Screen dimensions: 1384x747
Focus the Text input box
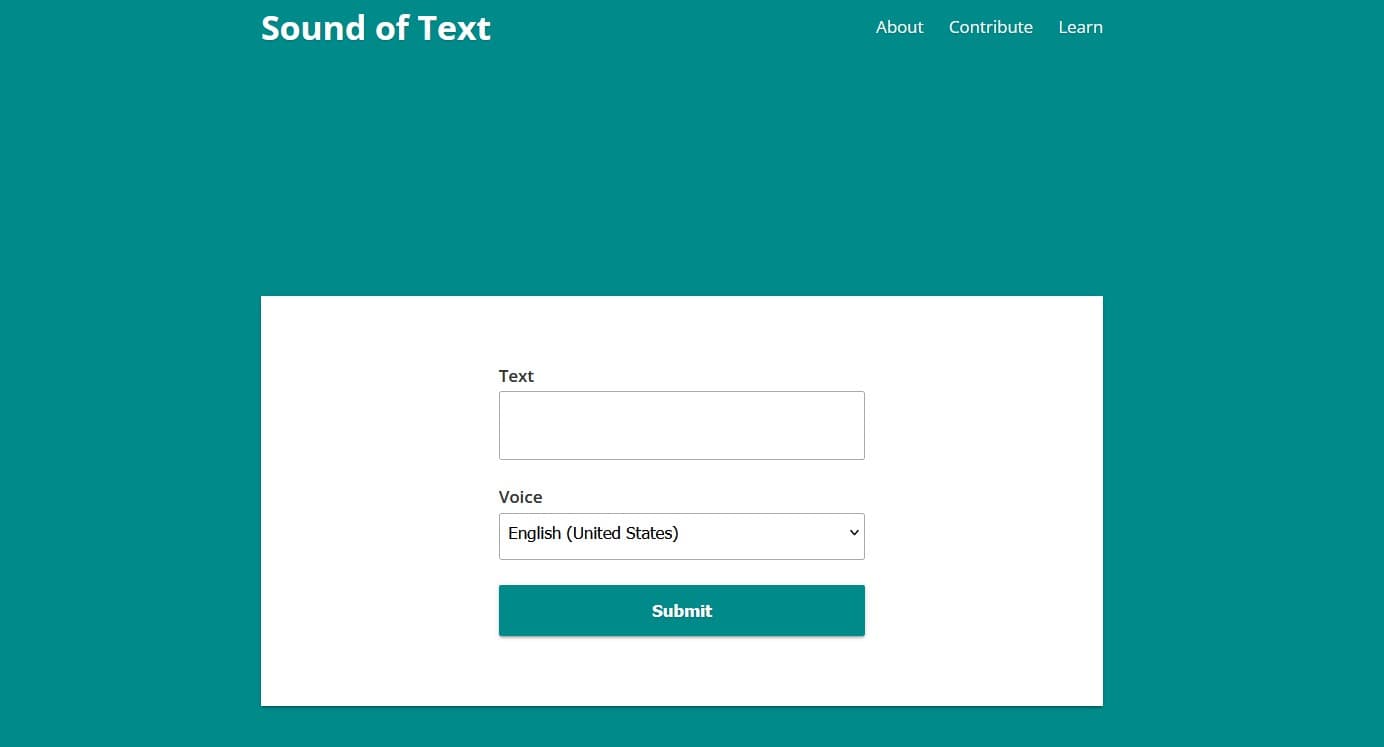pyautogui.click(x=681, y=425)
